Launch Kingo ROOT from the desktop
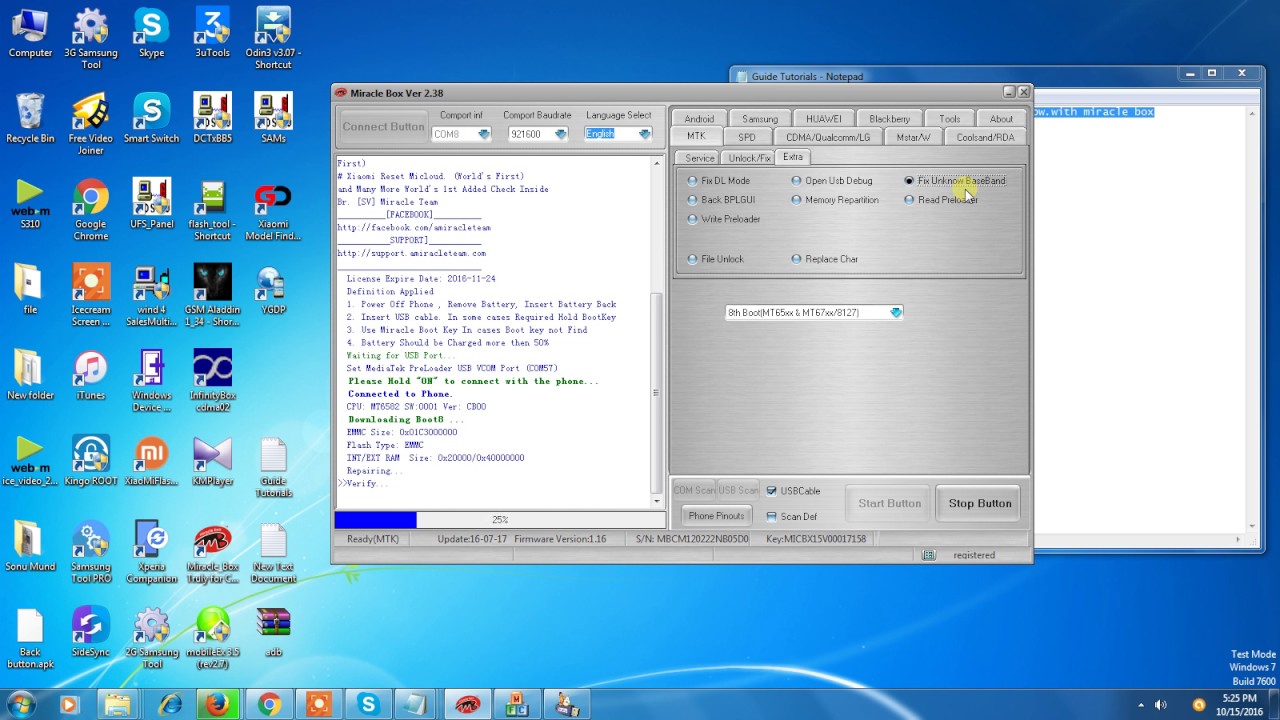 coord(91,460)
